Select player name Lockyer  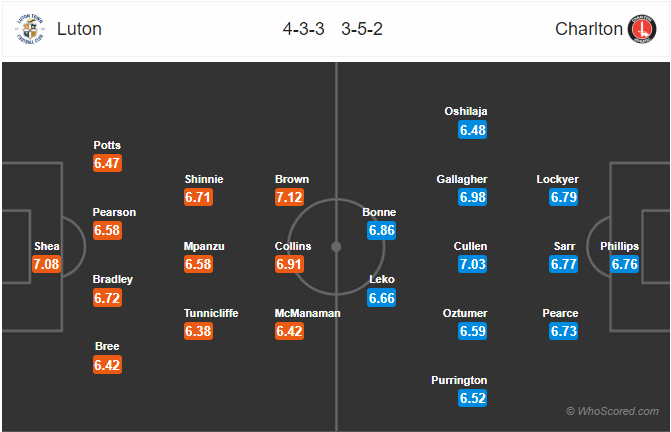(x=557, y=179)
